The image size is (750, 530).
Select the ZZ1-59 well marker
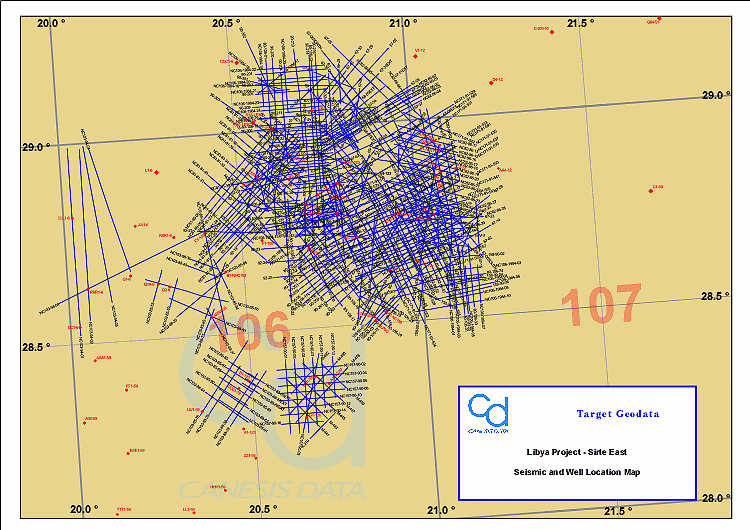tap(256, 458)
